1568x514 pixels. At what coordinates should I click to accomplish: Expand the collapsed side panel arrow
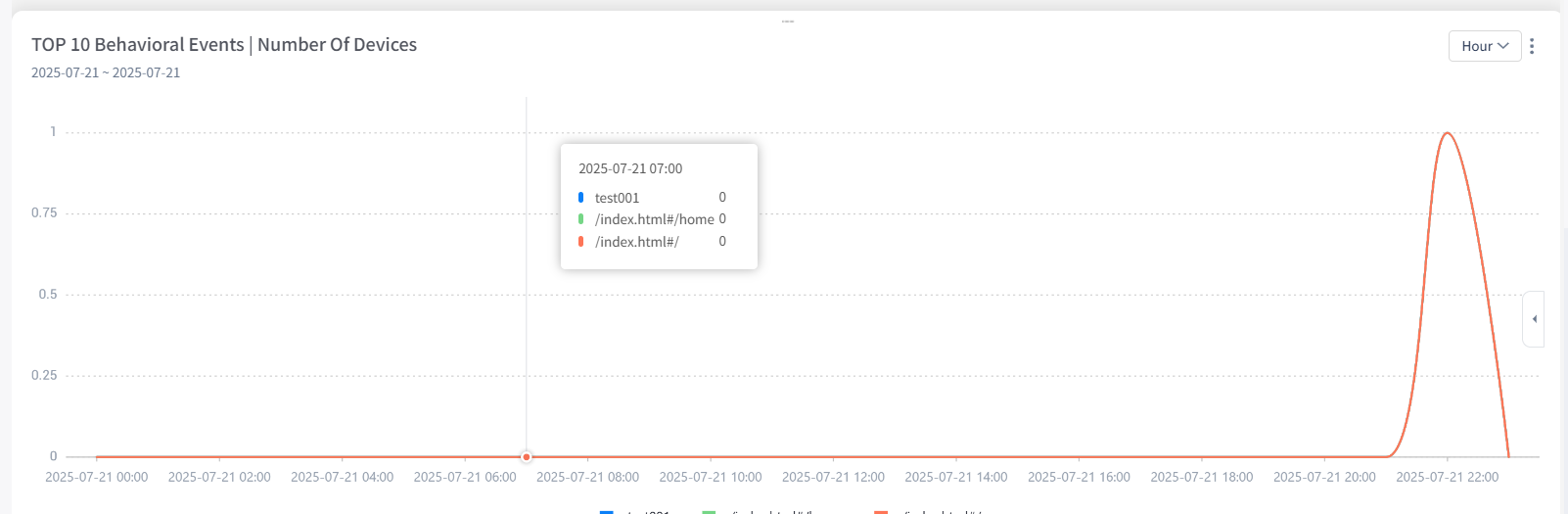(1534, 319)
